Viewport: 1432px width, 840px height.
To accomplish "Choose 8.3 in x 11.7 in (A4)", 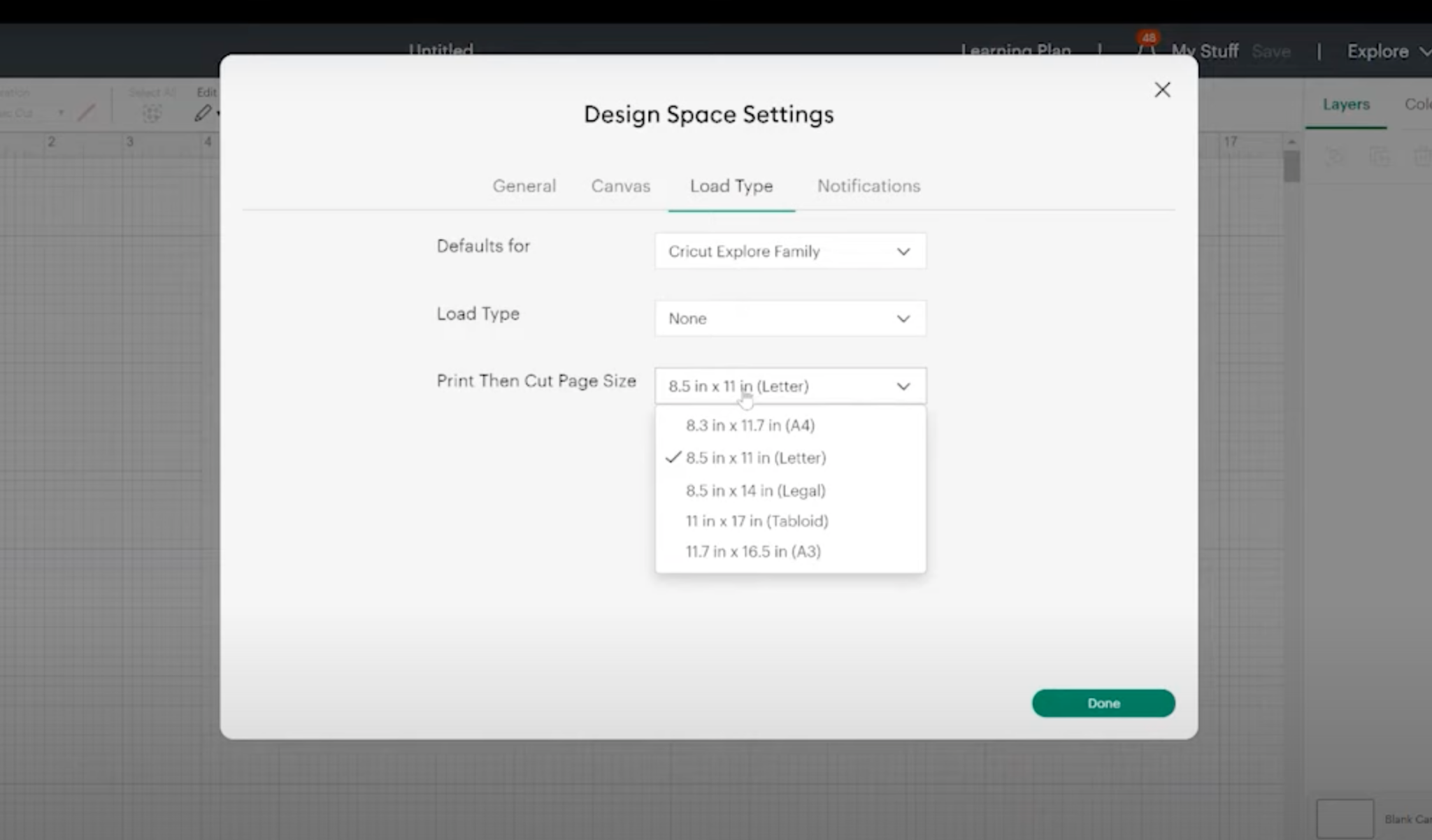I will click(790, 425).
